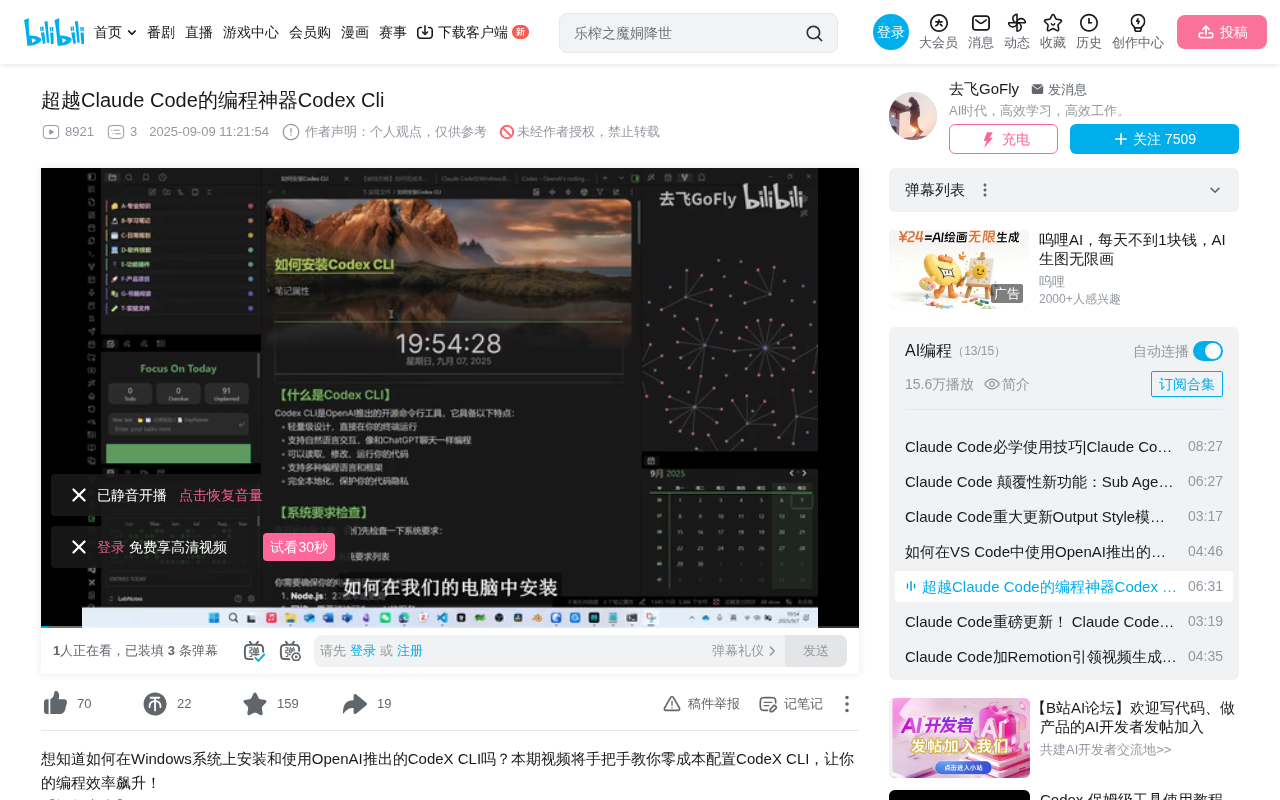Open 收藏 favorites icon
The height and width of the screenshot is (800, 1280).
coord(1053,32)
